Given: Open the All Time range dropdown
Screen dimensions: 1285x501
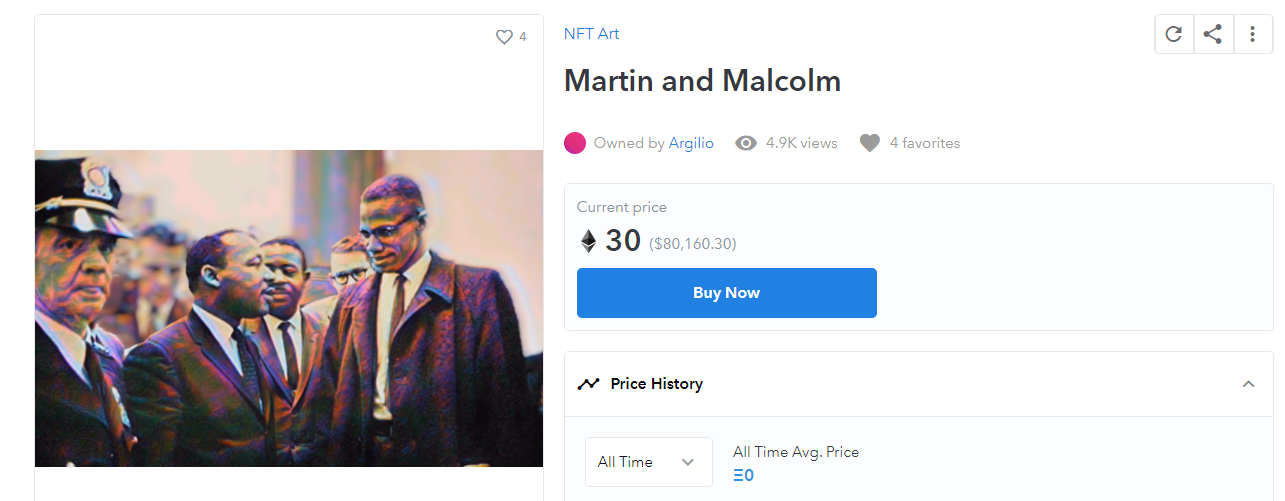Looking at the screenshot, I should point(648,462).
